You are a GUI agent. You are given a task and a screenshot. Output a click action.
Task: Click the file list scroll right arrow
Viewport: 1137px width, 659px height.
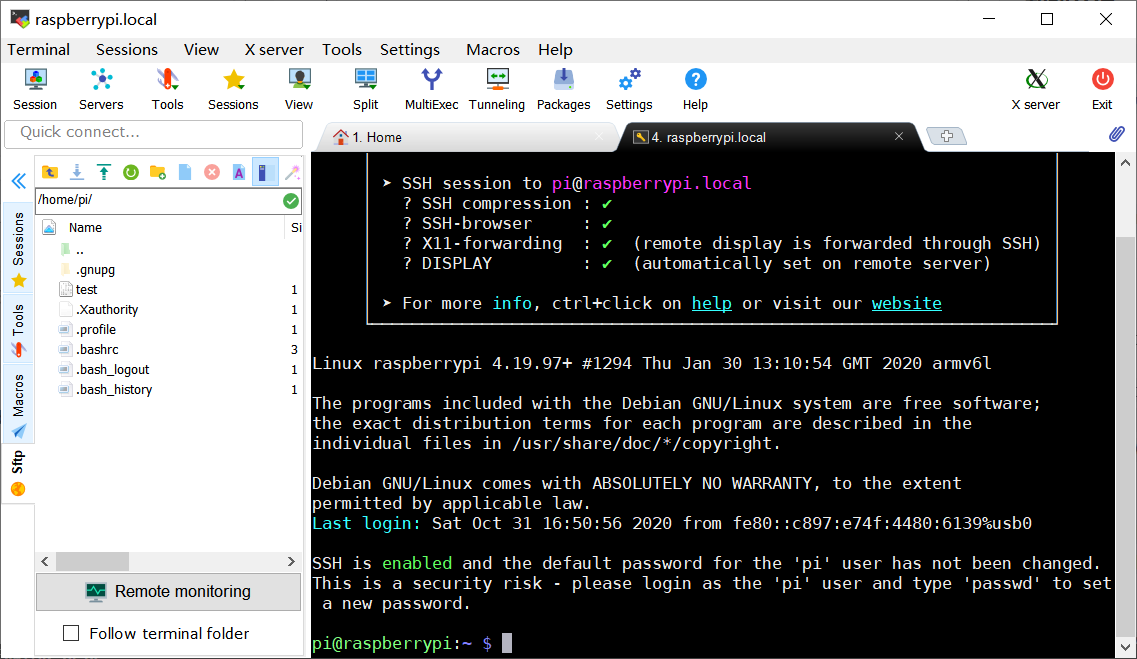pos(291,561)
